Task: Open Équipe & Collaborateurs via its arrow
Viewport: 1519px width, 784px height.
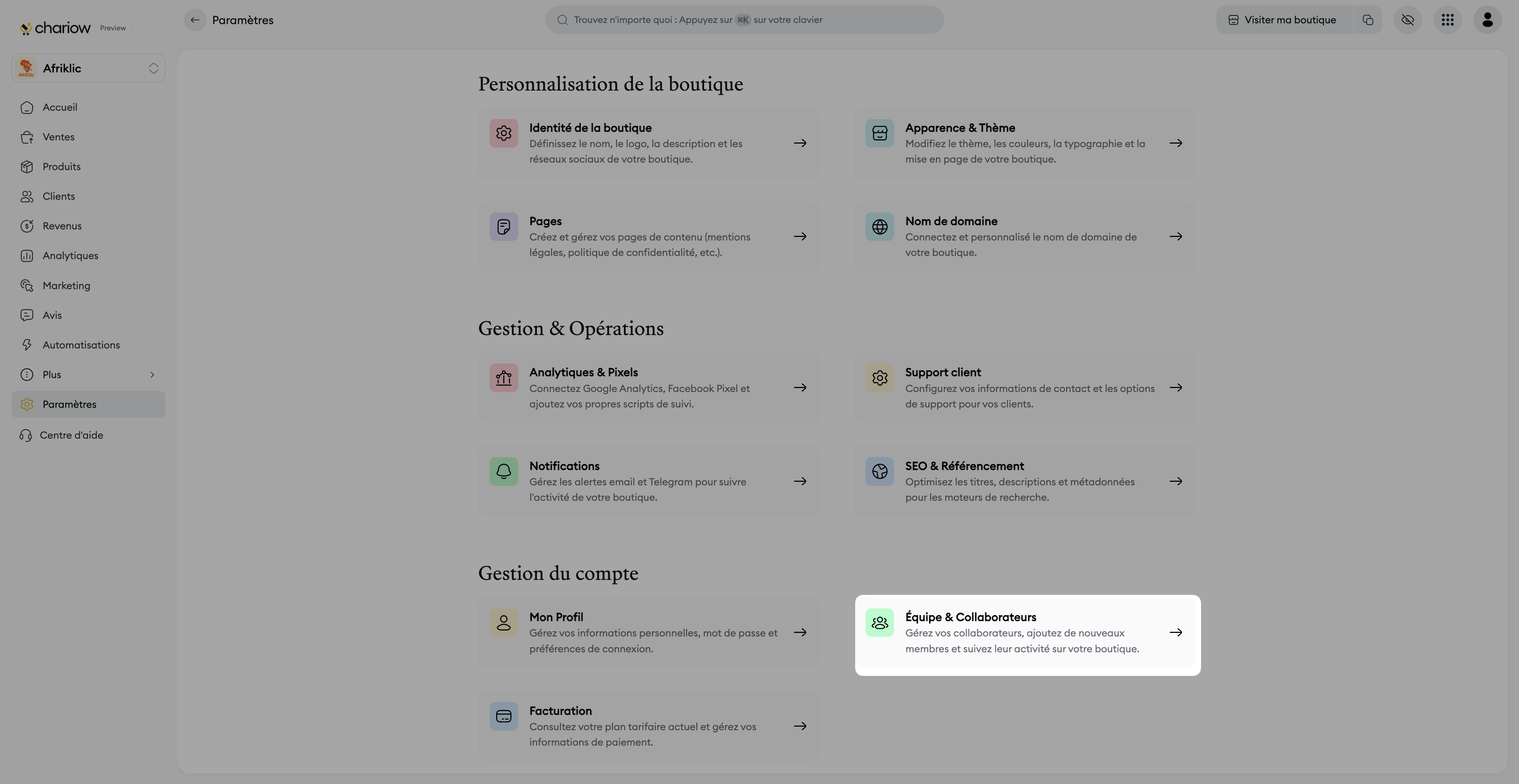Action: tap(1176, 633)
